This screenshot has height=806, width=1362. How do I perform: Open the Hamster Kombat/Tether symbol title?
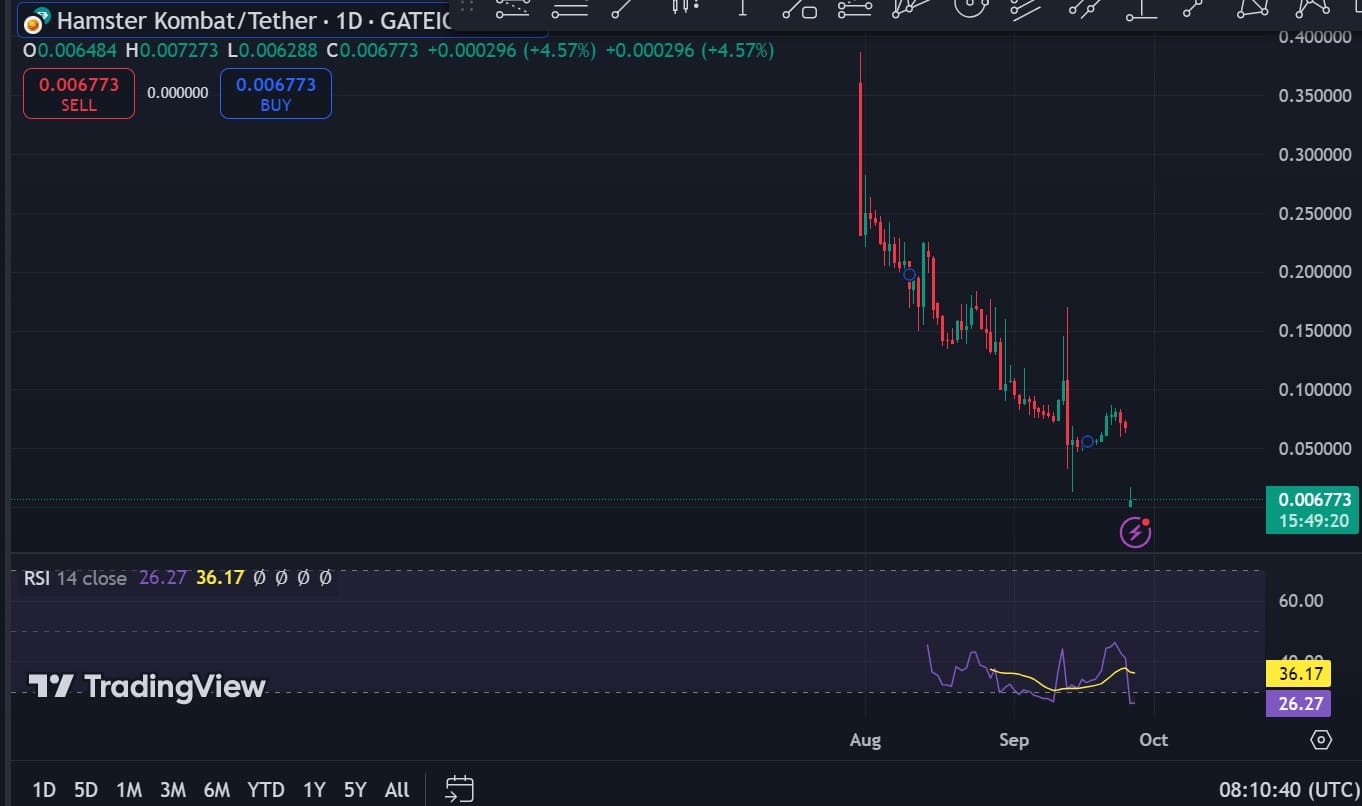tap(187, 20)
